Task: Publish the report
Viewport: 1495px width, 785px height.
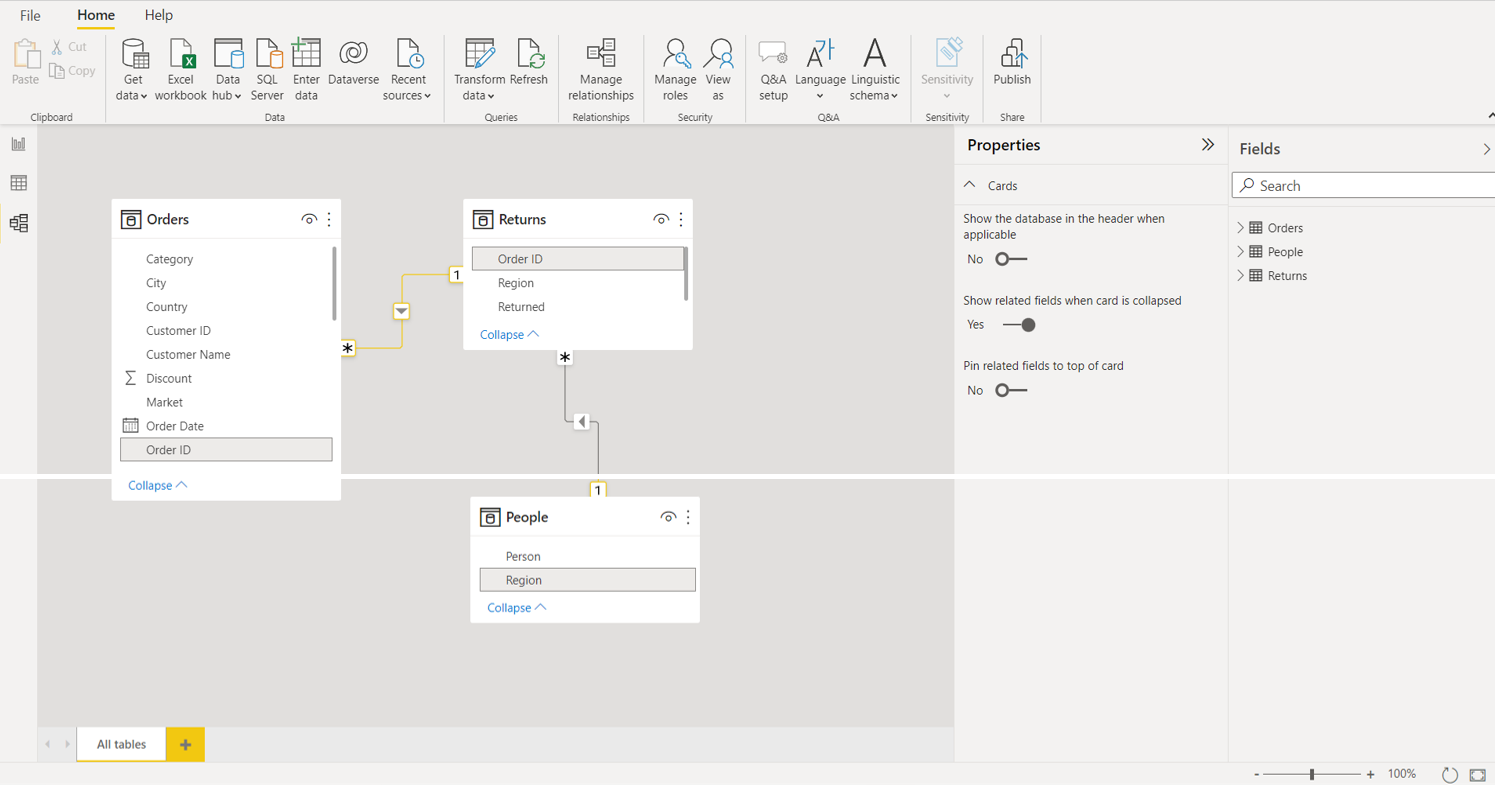Action: 1012,62
